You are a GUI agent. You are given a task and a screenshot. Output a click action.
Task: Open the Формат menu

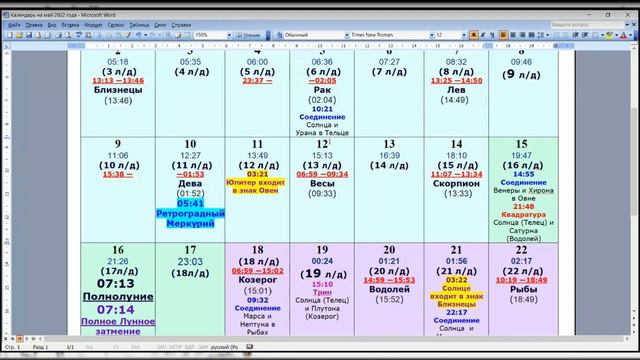pyautogui.click(x=93, y=25)
